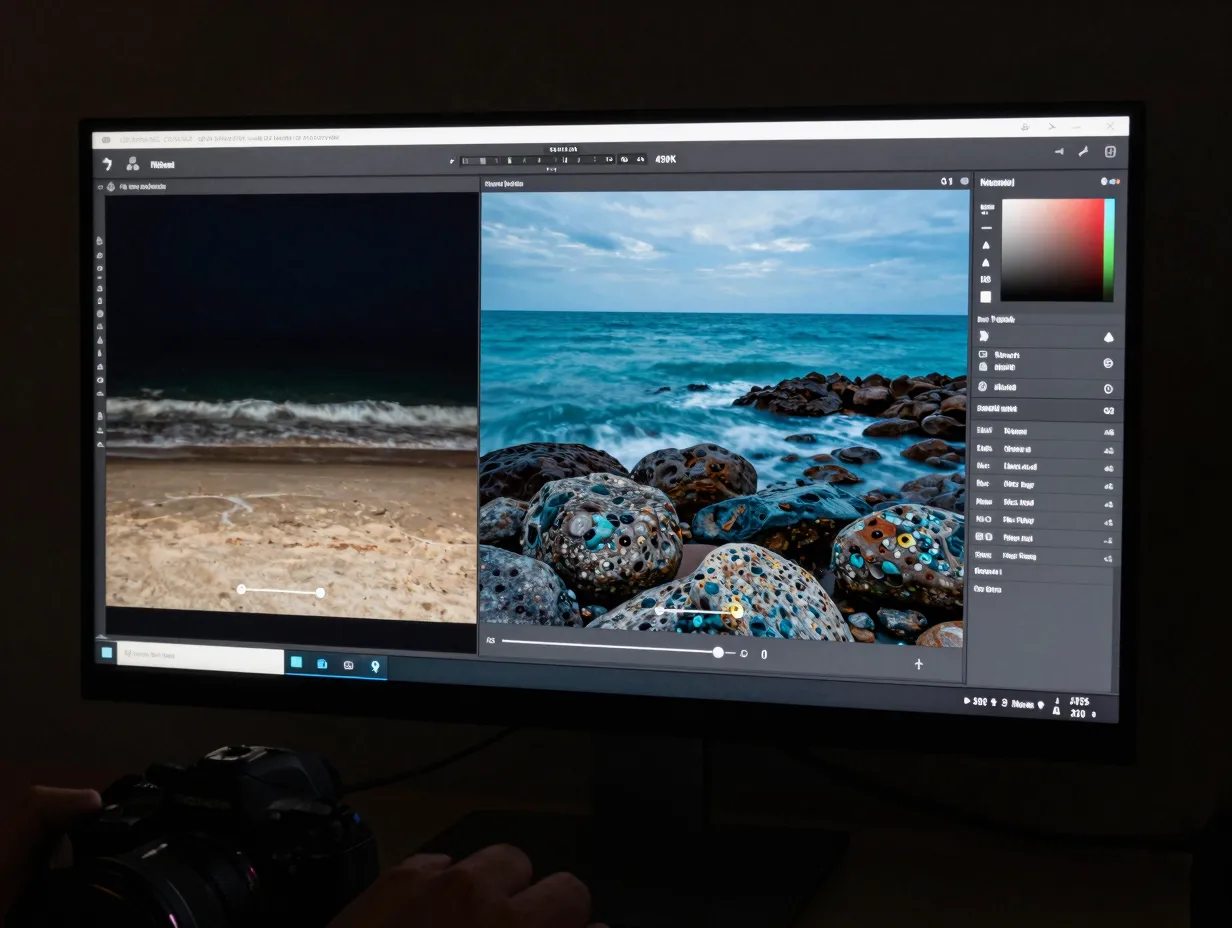Pick a color in the red saturation square
1232x928 pixels.
pyautogui.click(x=1052, y=249)
